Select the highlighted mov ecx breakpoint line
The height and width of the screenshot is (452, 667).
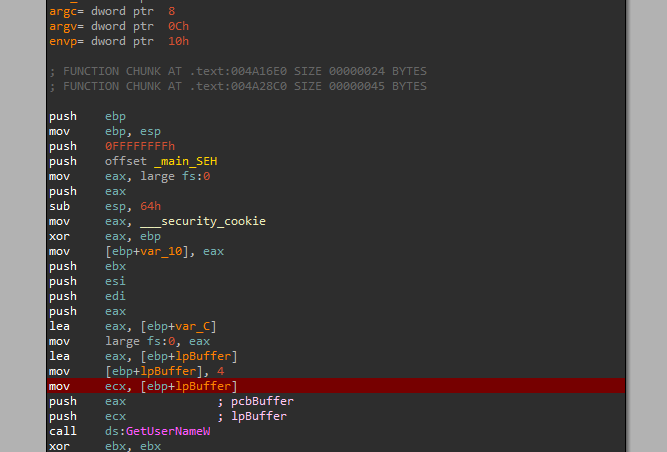tap(336, 386)
